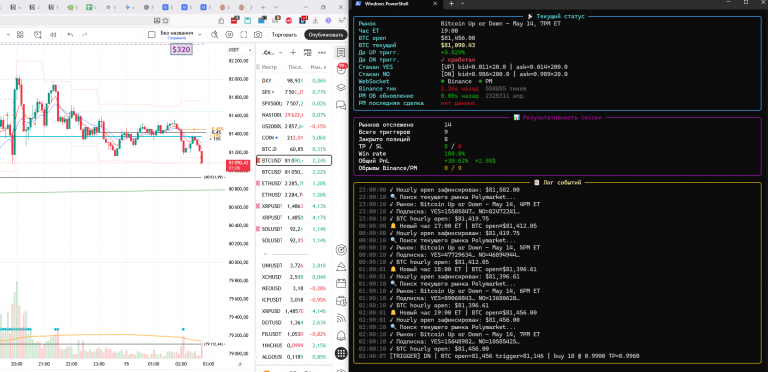
Task: Open the target-circle icon in right sidebar
Action: 341,250
